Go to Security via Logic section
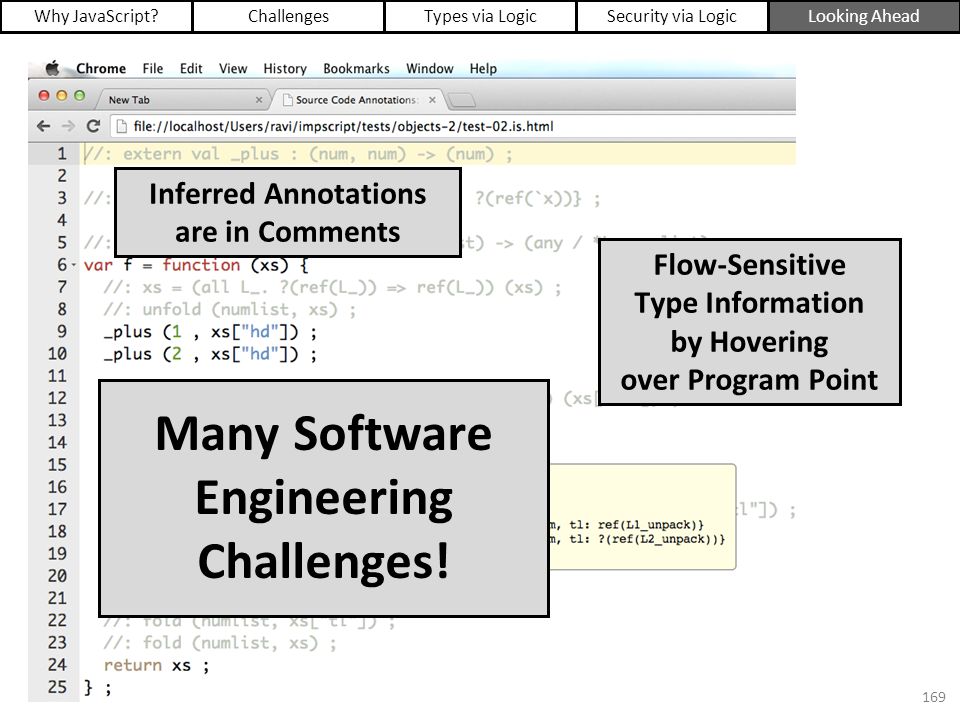960x720 pixels. (672, 16)
